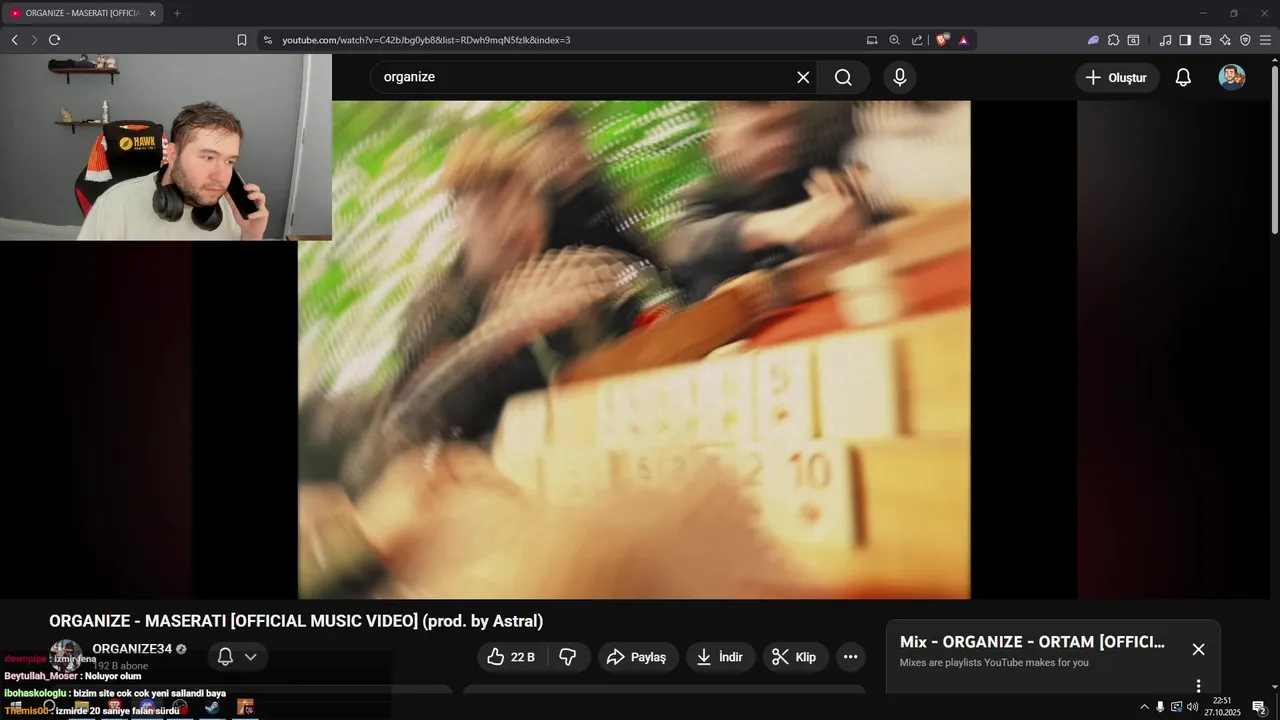Open the Oluştur create menu
This screenshot has width=1280, height=720.
tap(1117, 77)
